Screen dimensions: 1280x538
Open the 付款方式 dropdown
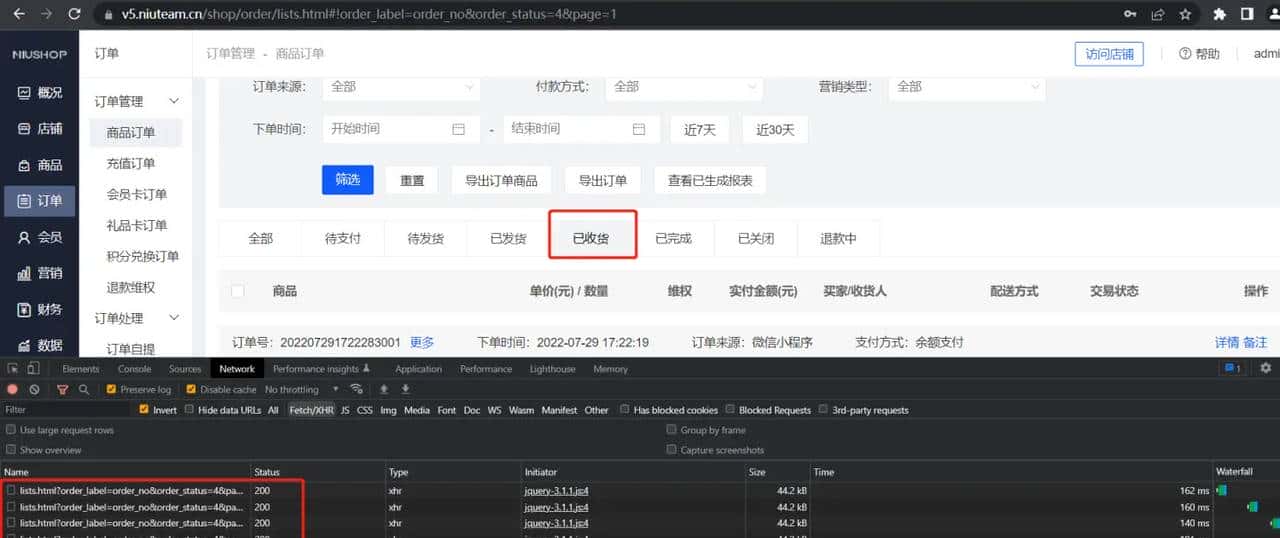pyautogui.click(x=684, y=87)
